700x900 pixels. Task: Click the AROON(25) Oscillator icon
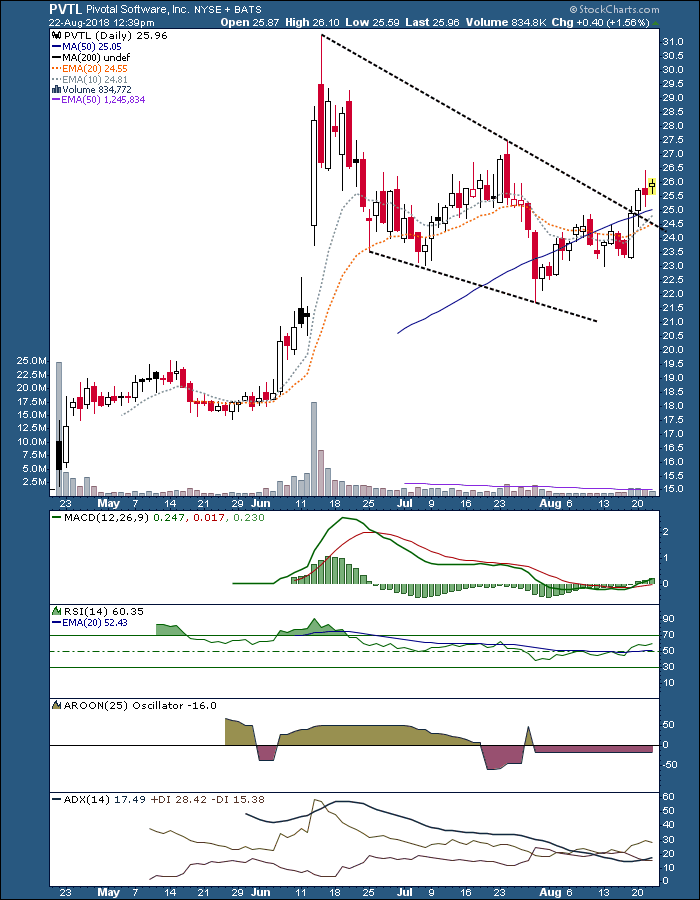pyautogui.click(x=56, y=705)
